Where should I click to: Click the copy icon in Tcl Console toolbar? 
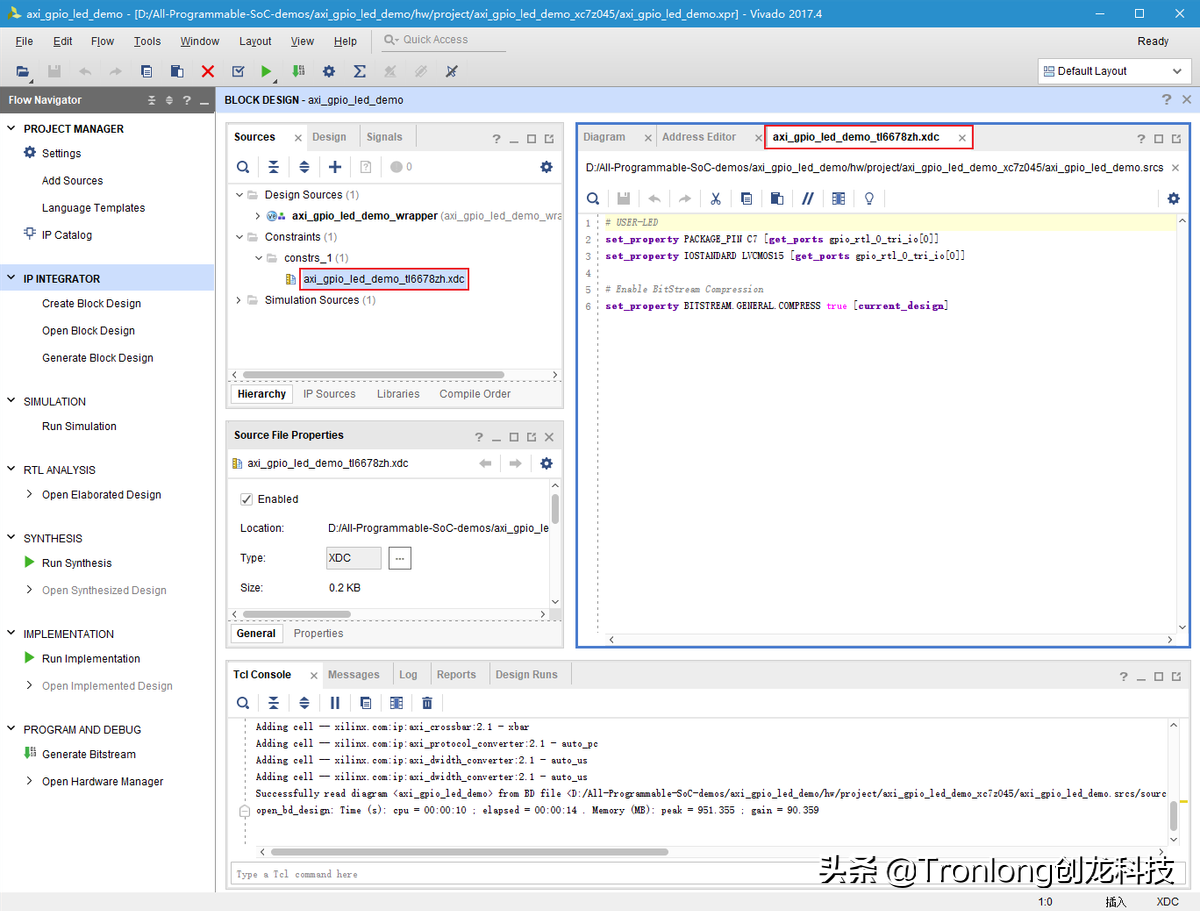point(366,703)
